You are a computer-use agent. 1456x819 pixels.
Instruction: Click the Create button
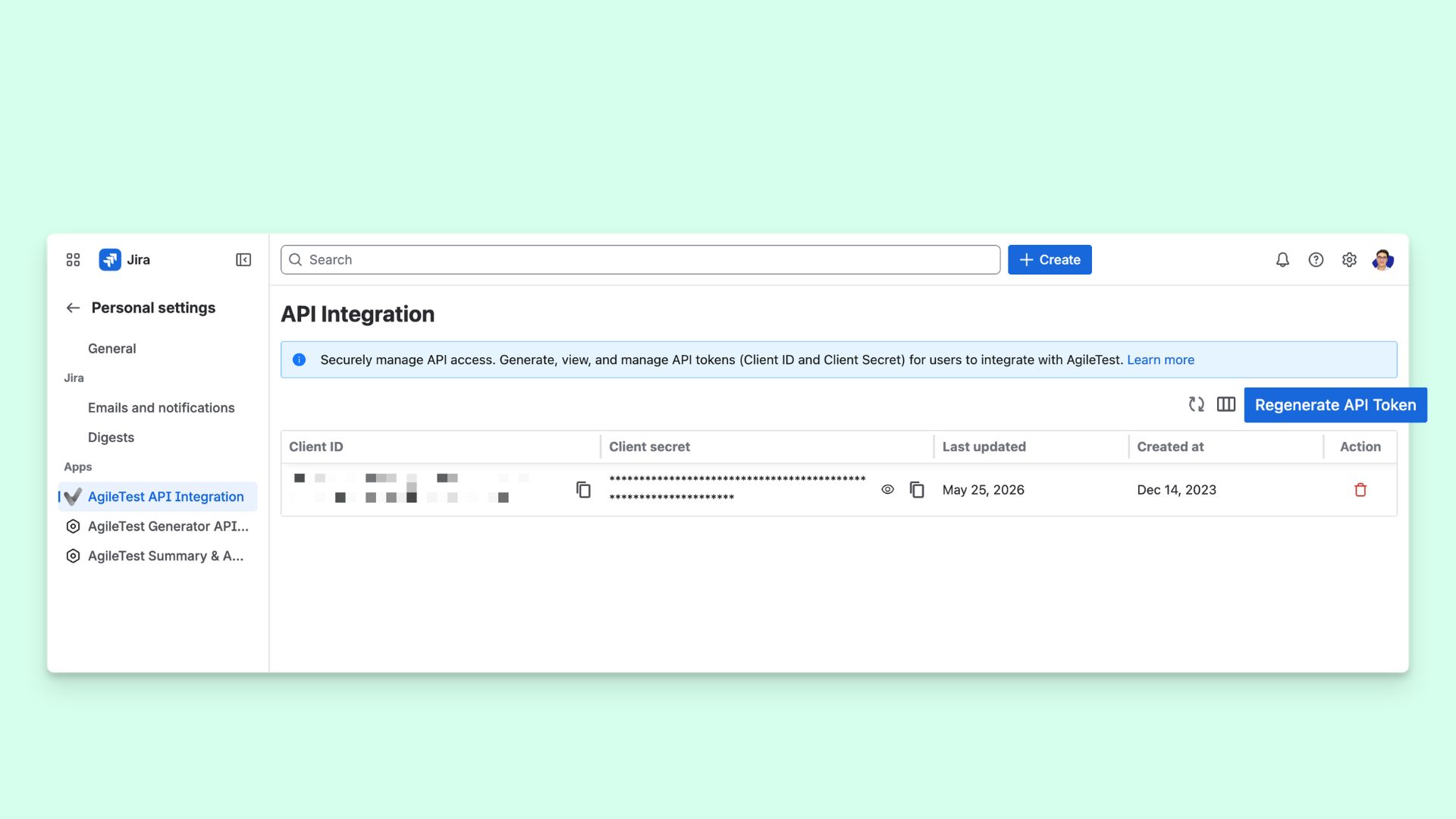pos(1050,260)
